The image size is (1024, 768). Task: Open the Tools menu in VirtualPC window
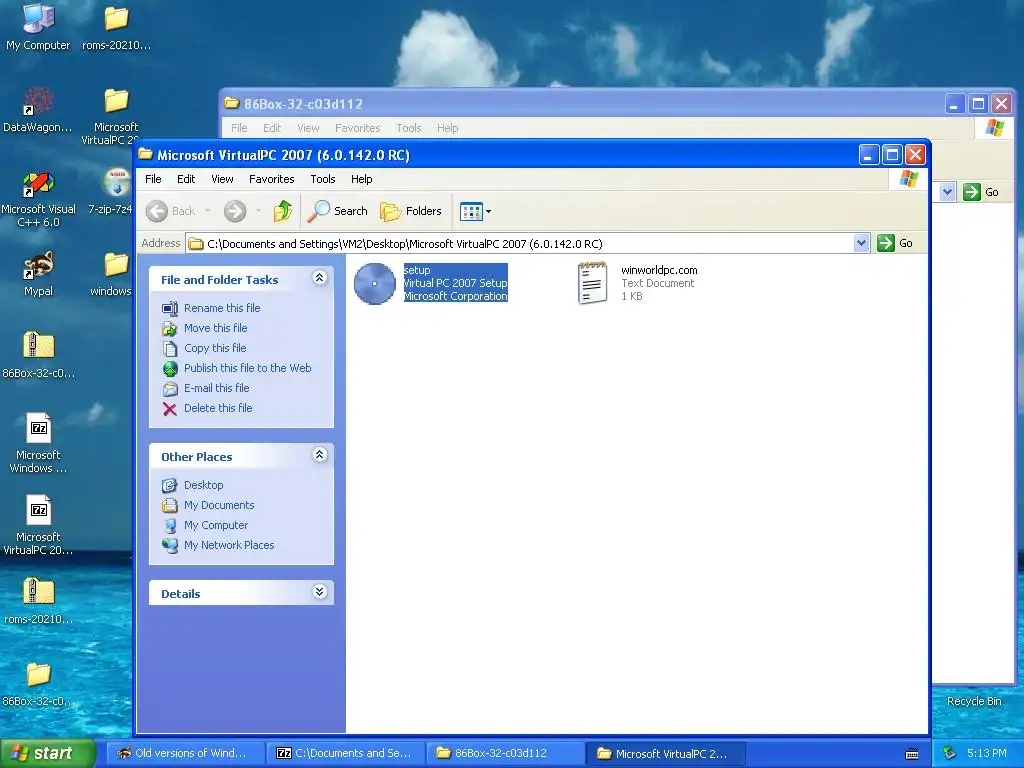point(323,179)
